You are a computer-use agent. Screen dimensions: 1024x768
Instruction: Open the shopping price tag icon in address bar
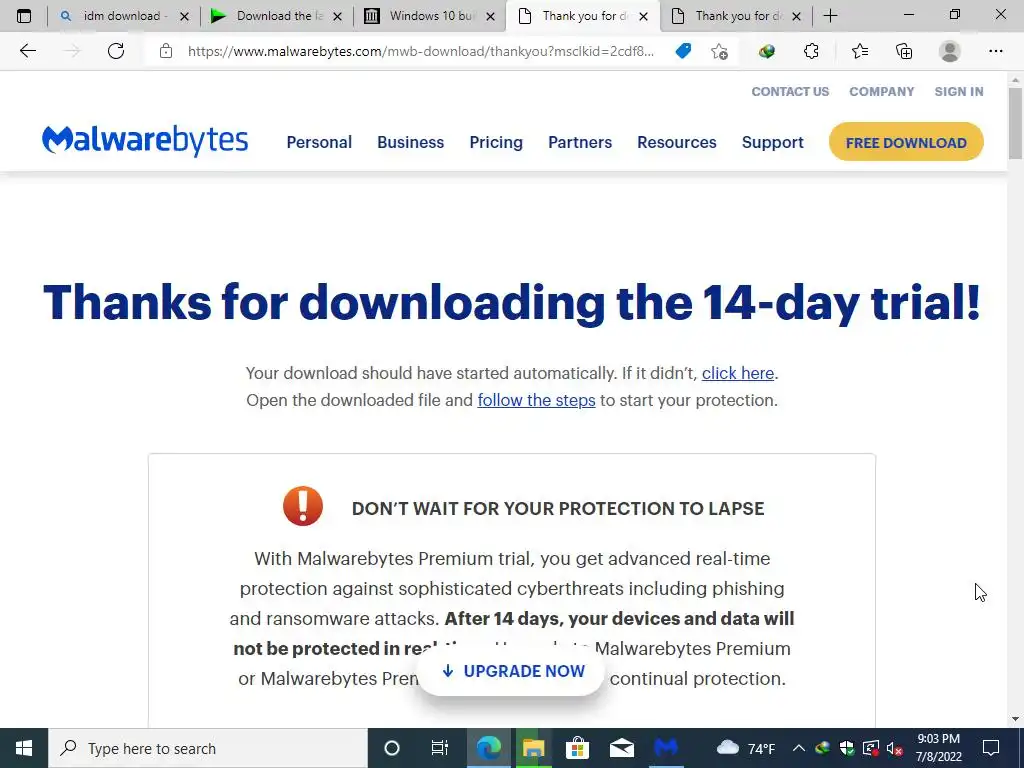coord(683,51)
